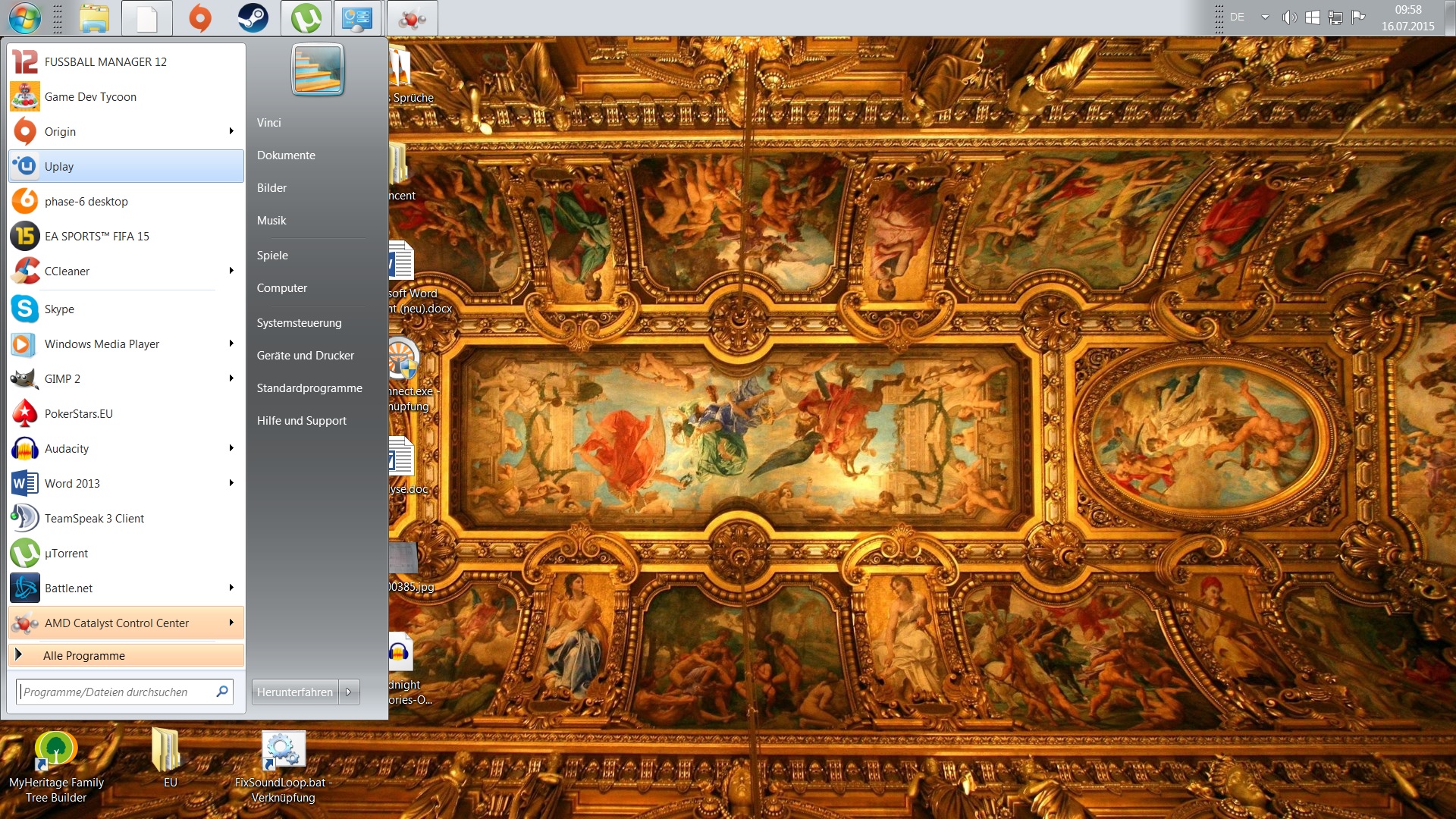Select MyHeritage Family Tree Builder desktop shortcut
Image resolution: width=1456 pixels, height=819 pixels.
click(x=56, y=767)
